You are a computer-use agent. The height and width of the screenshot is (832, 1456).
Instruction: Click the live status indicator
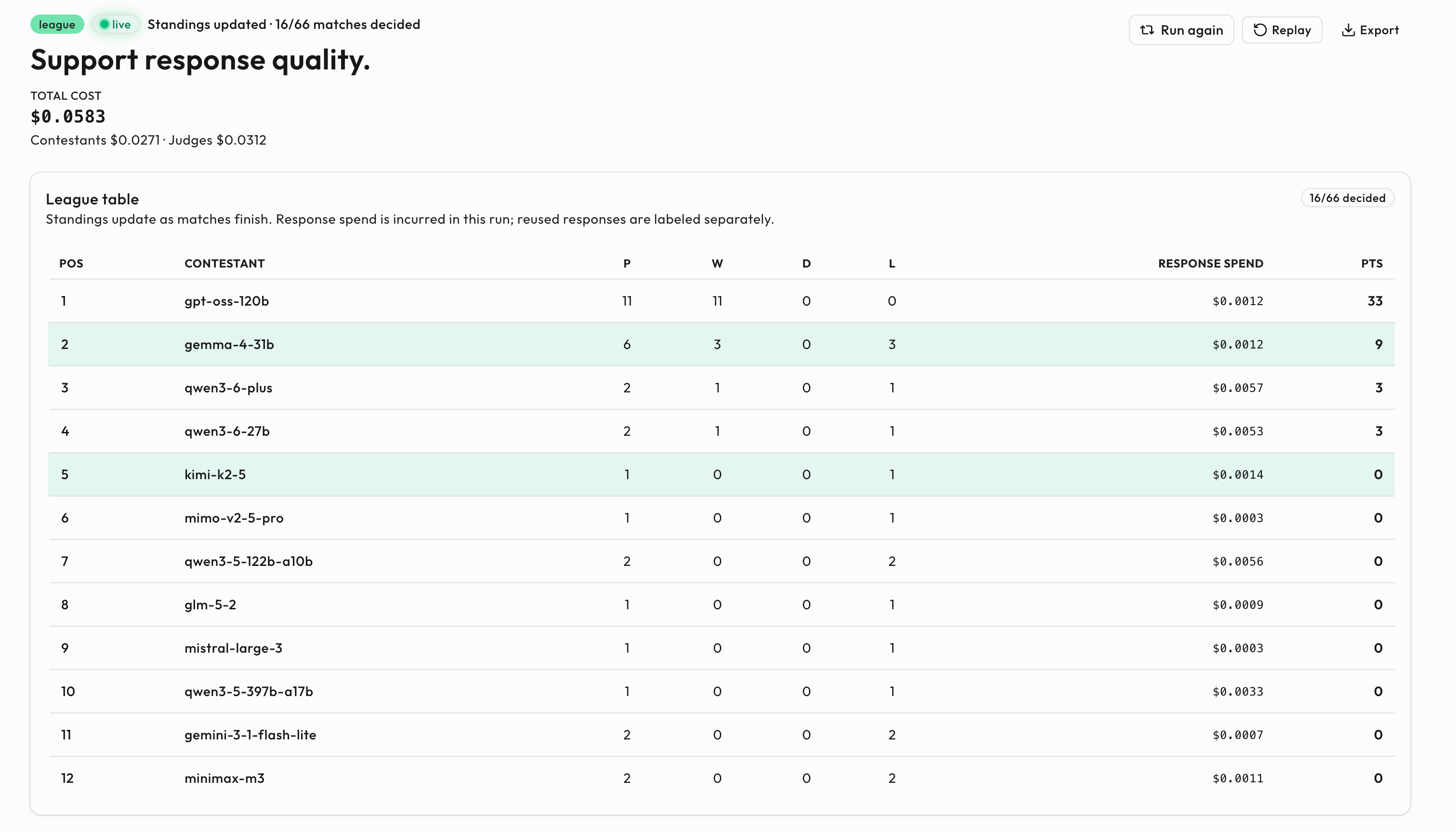click(x=115, y=24)
